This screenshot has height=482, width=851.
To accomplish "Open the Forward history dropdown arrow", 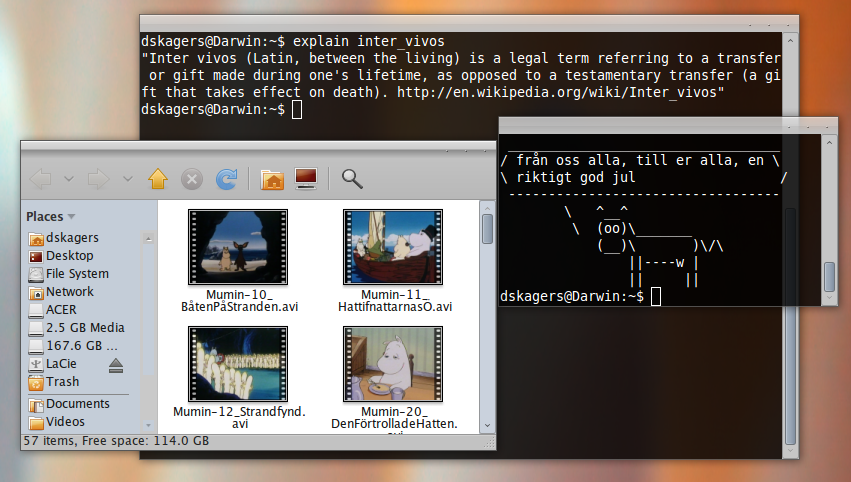I will 128,179.
